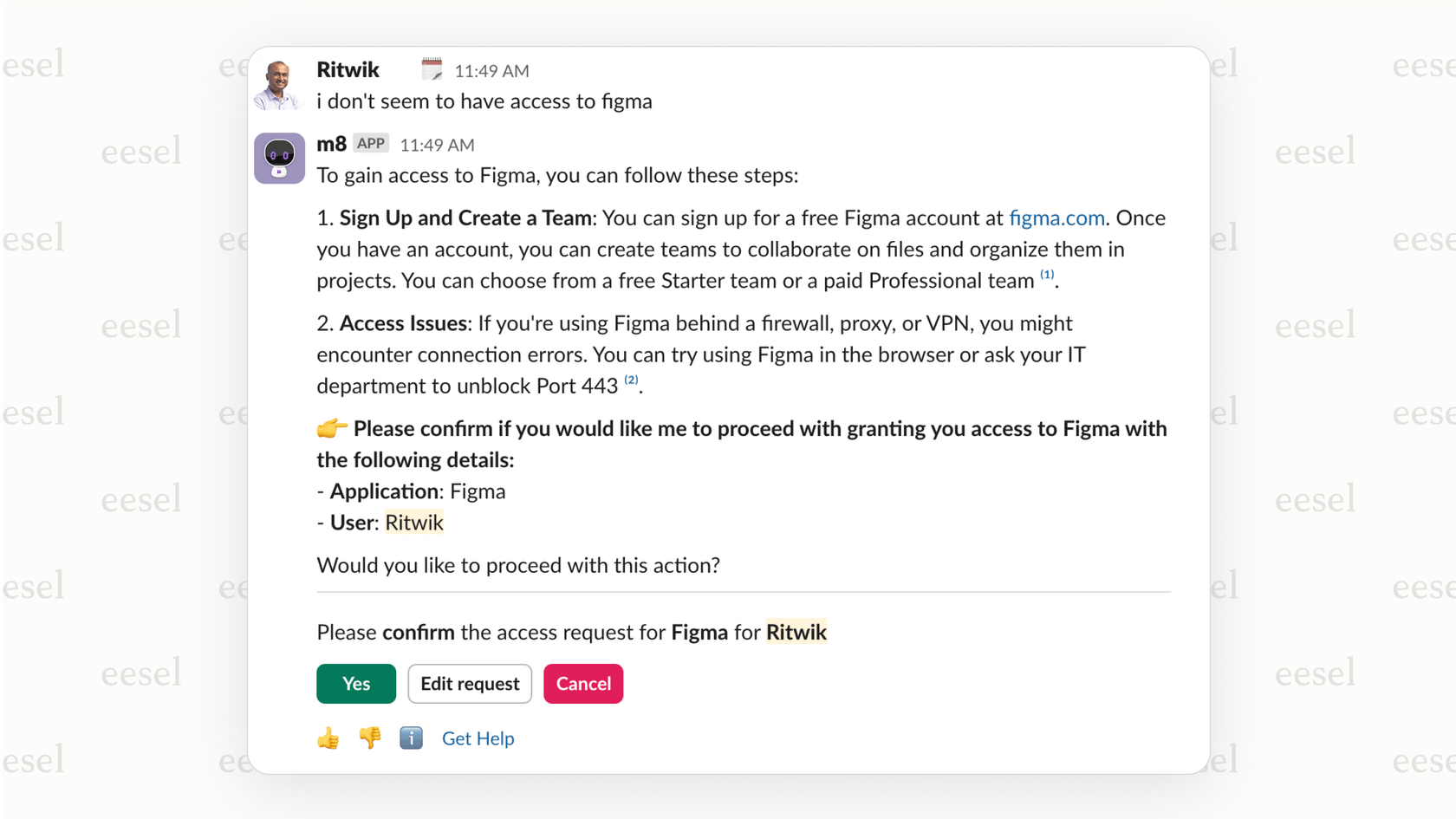Open the figma.com hyperlink
Screen dimensions: 1456x819
tap(1056, 218)
